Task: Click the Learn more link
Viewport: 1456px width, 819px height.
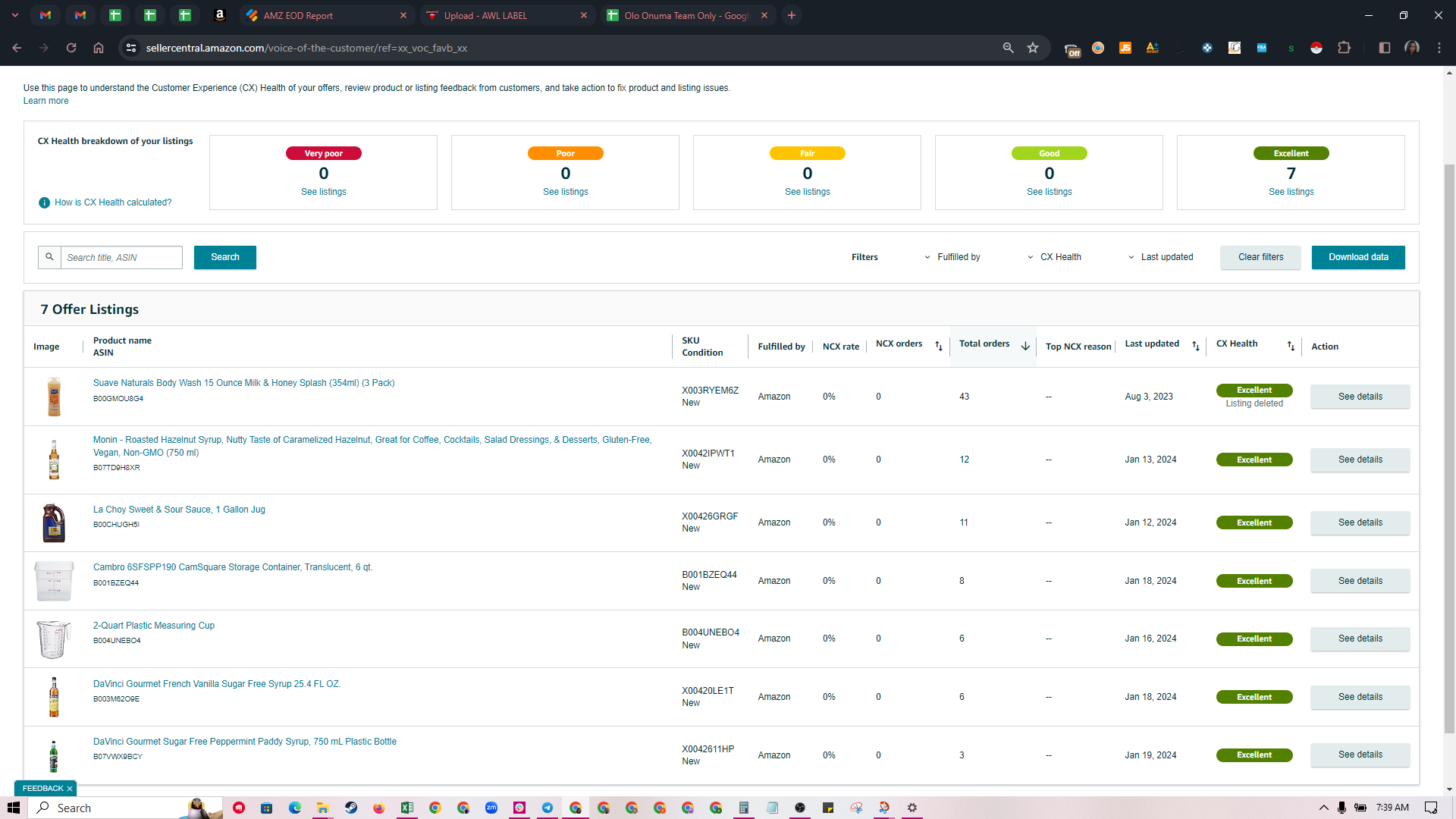Action: [x=45, y=101]
